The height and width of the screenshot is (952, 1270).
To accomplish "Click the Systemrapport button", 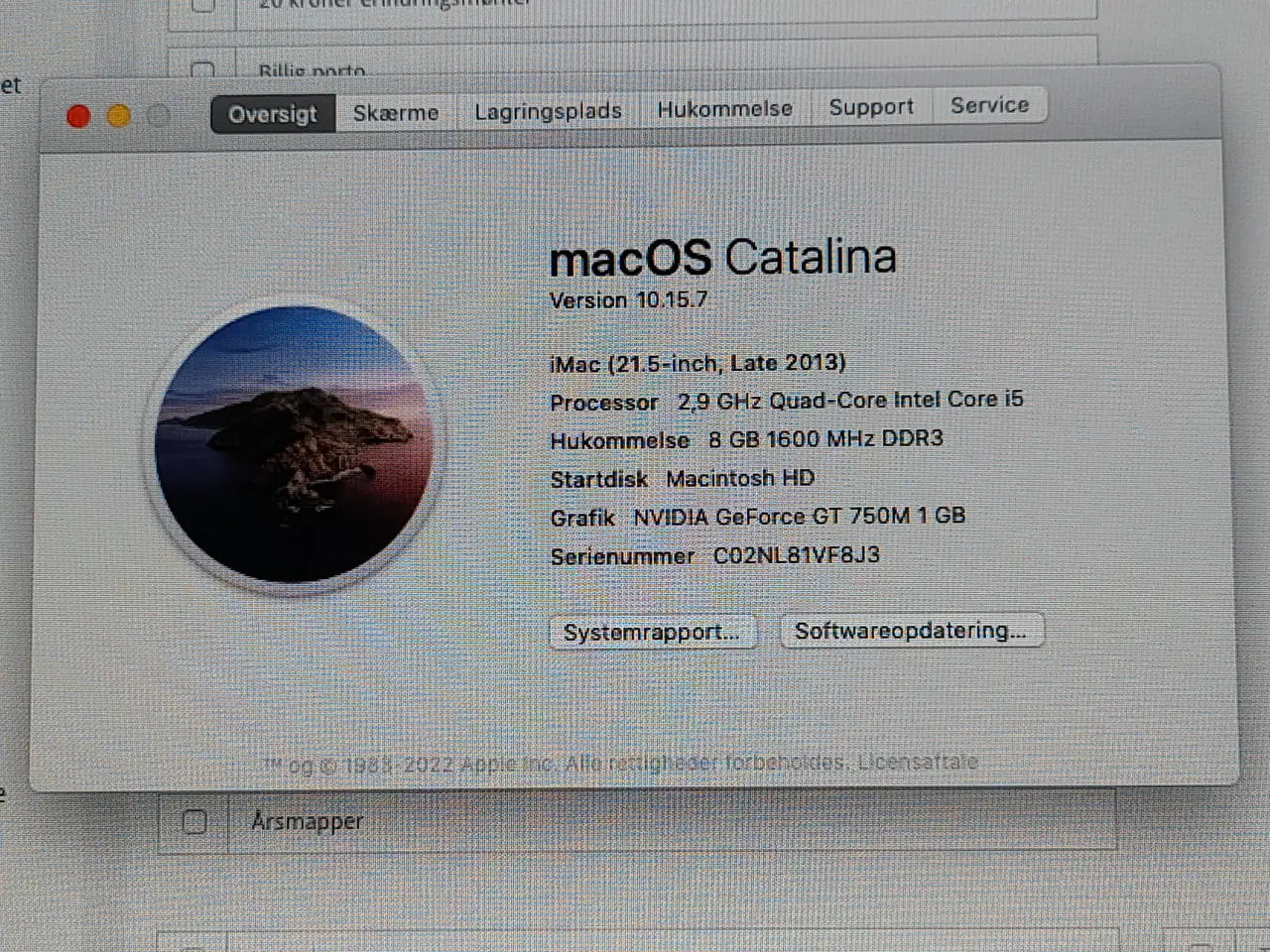I will pyautogui.click(x=653, y=632).
